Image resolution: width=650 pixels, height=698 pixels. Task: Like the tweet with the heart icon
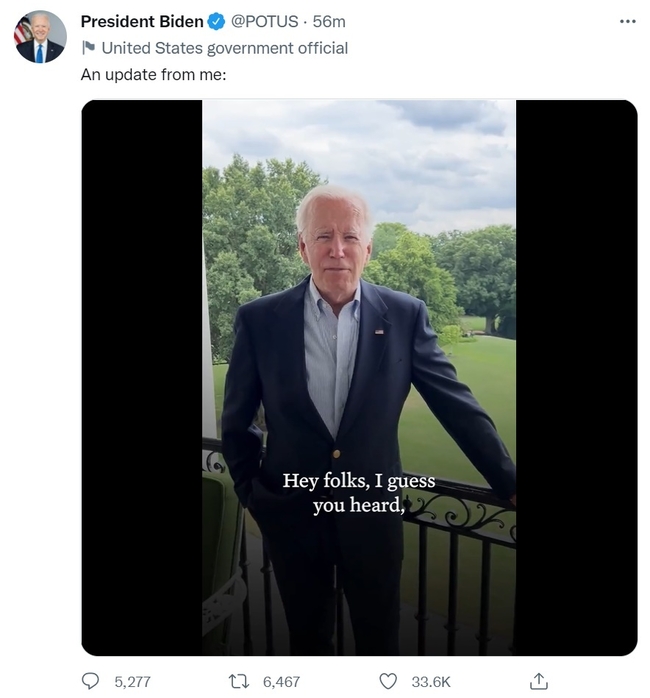(388, 681)
